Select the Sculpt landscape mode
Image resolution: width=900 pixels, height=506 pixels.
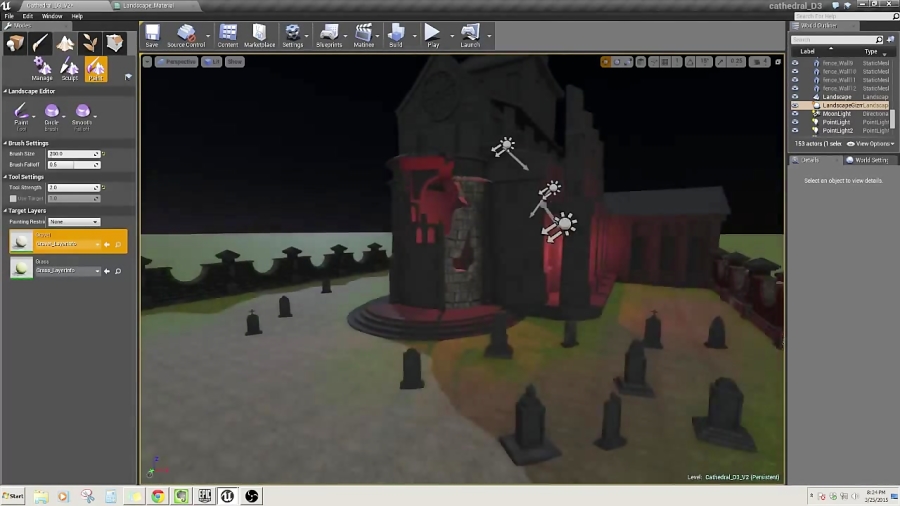[70, 68]
